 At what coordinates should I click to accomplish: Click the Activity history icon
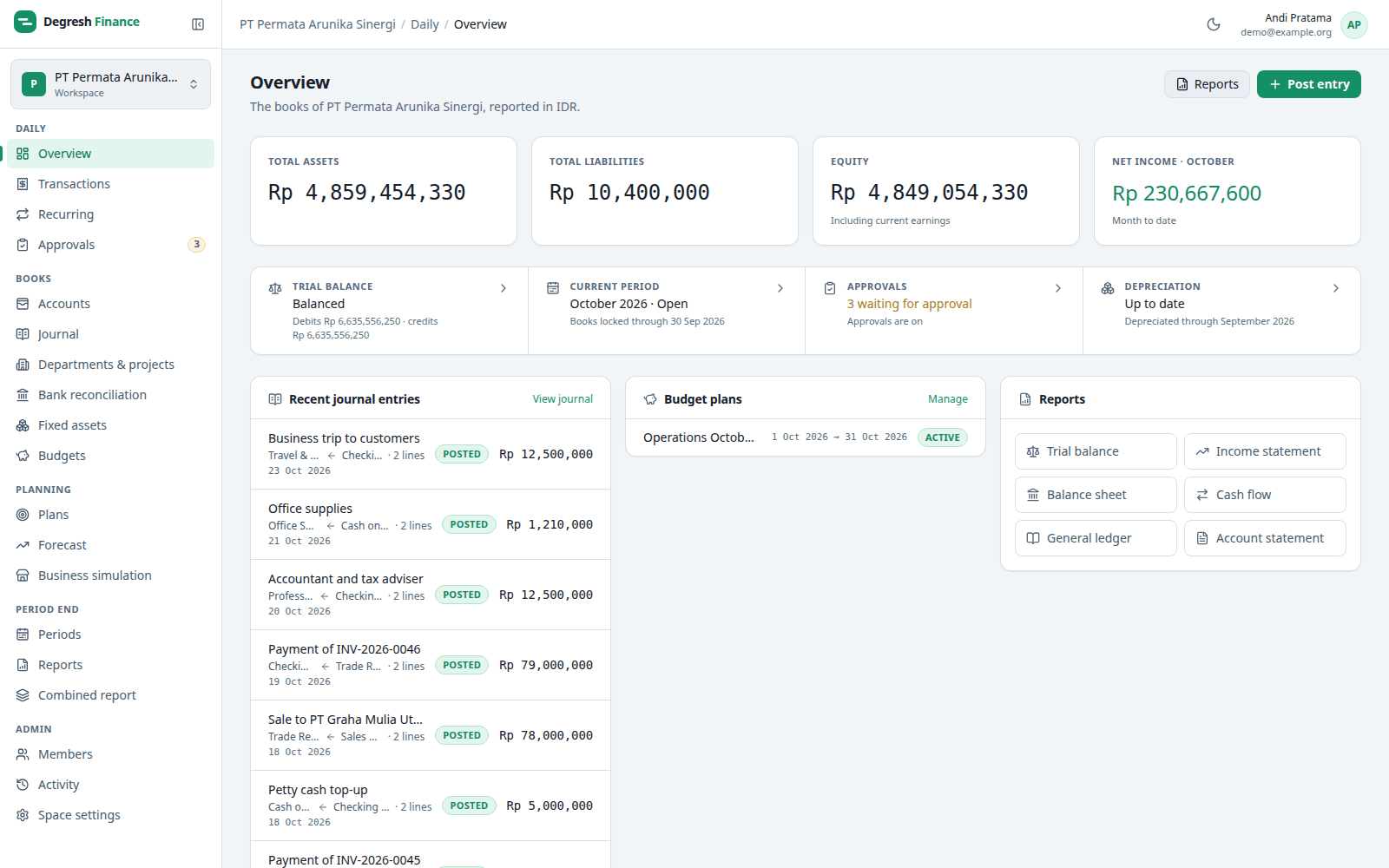coord(23,785)
